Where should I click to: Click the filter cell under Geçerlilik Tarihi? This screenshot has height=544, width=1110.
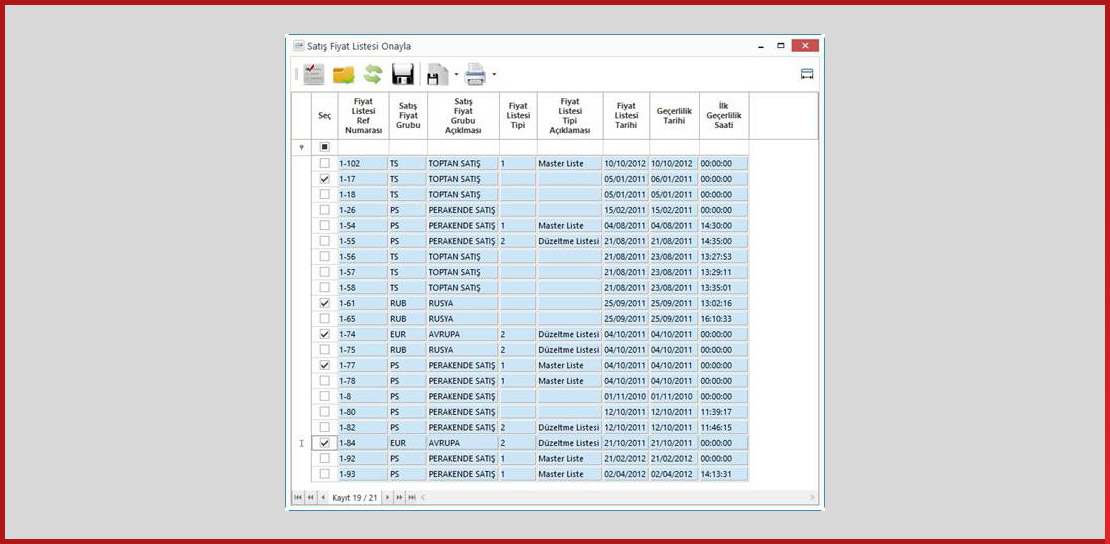[675, 147]
